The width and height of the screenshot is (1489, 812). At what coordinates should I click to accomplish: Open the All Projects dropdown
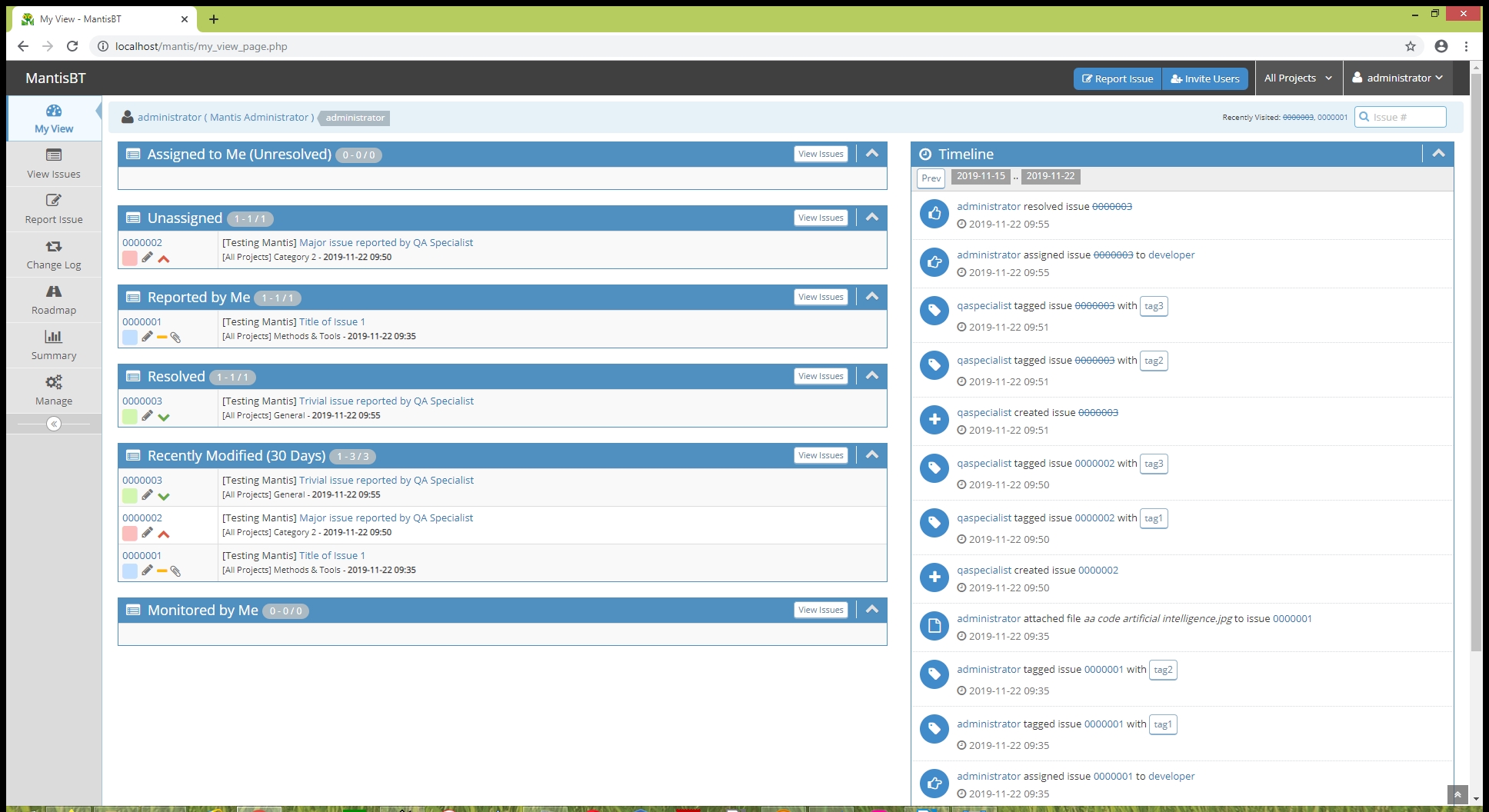[1297, 78]
